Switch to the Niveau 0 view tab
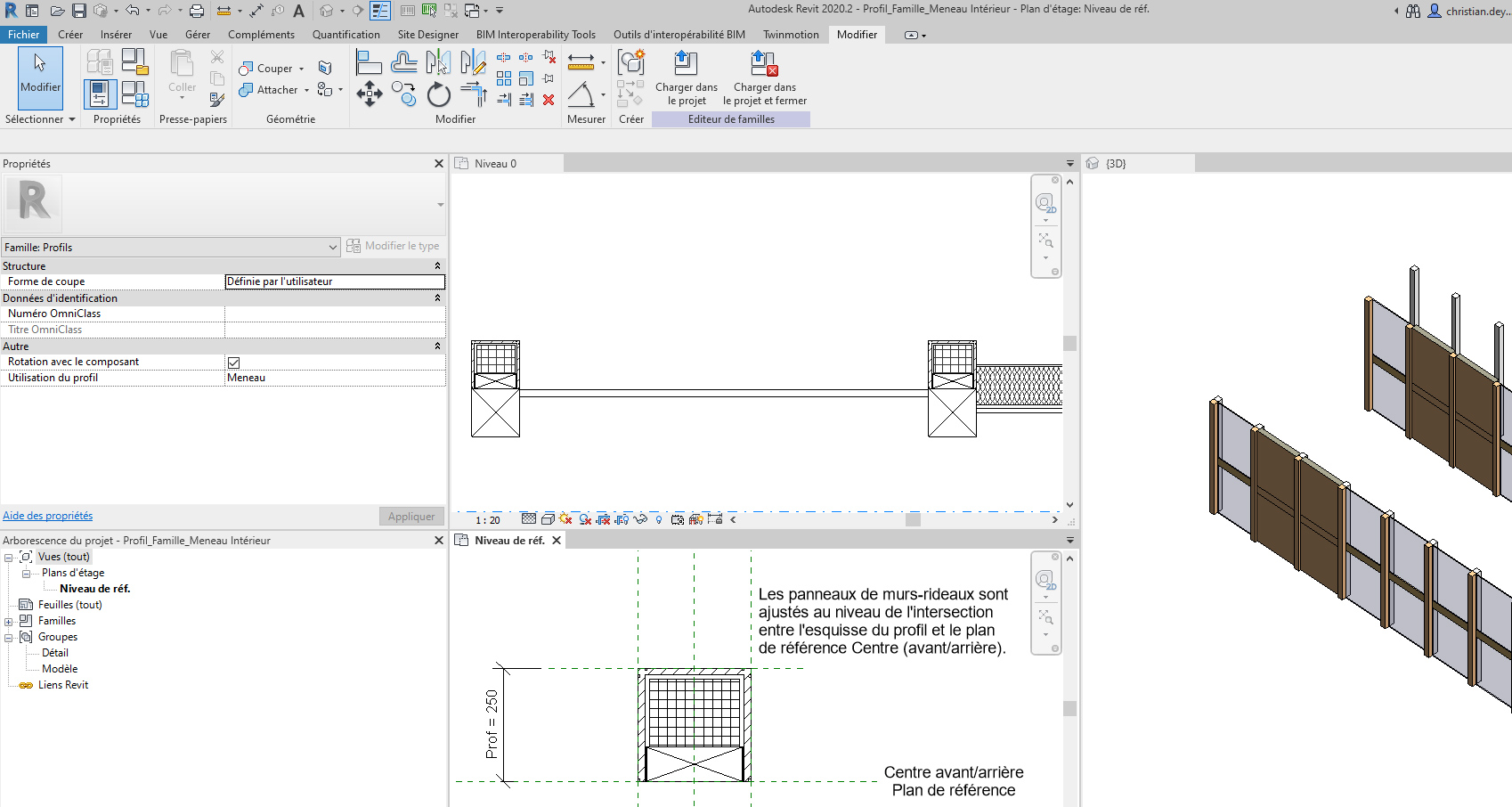The height and width of the screenshot is (807, 1512). tap(495, 164)
